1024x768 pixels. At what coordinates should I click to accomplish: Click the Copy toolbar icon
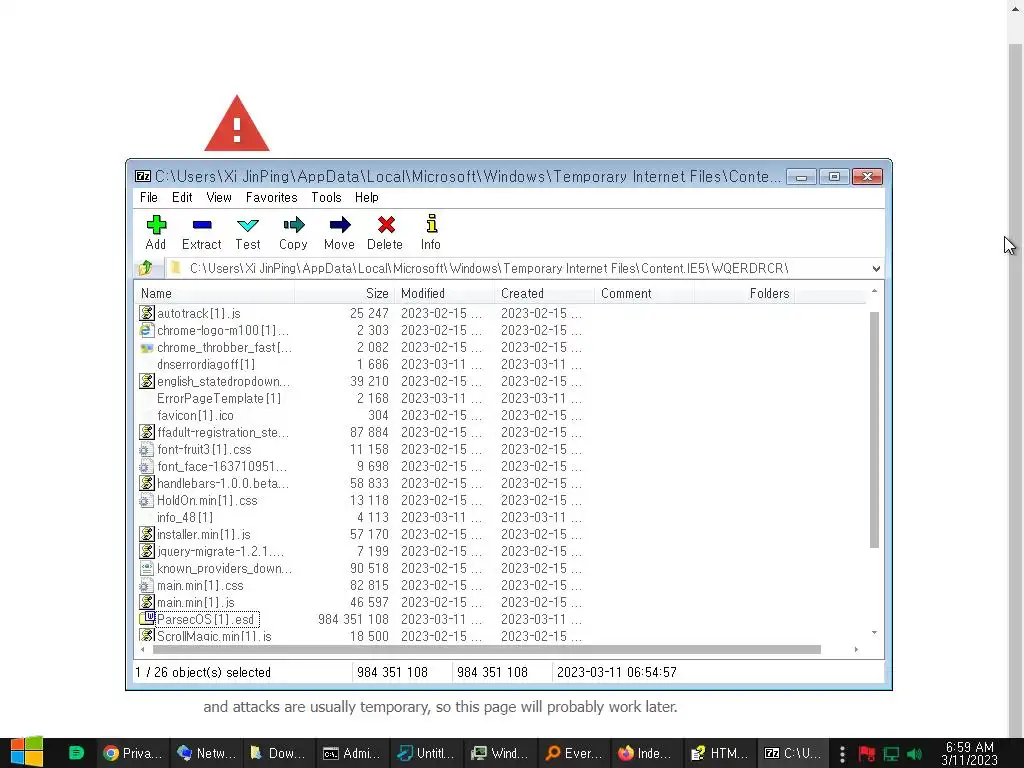click(293, 225)
